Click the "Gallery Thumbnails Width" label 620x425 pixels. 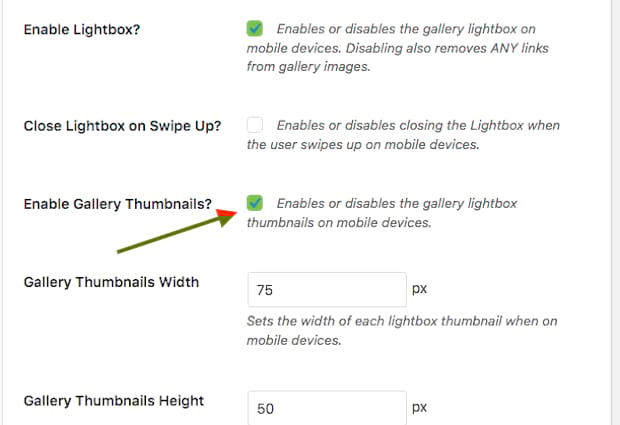click(111, 282)
